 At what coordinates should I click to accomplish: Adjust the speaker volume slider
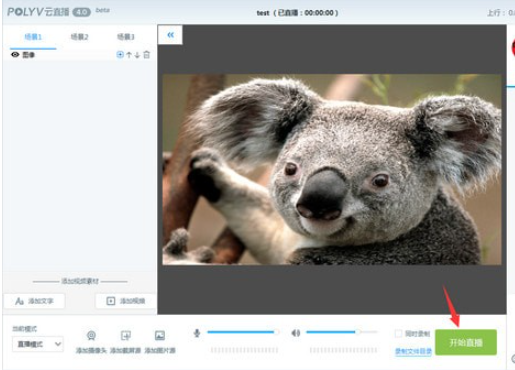click(x=342, y=332)
